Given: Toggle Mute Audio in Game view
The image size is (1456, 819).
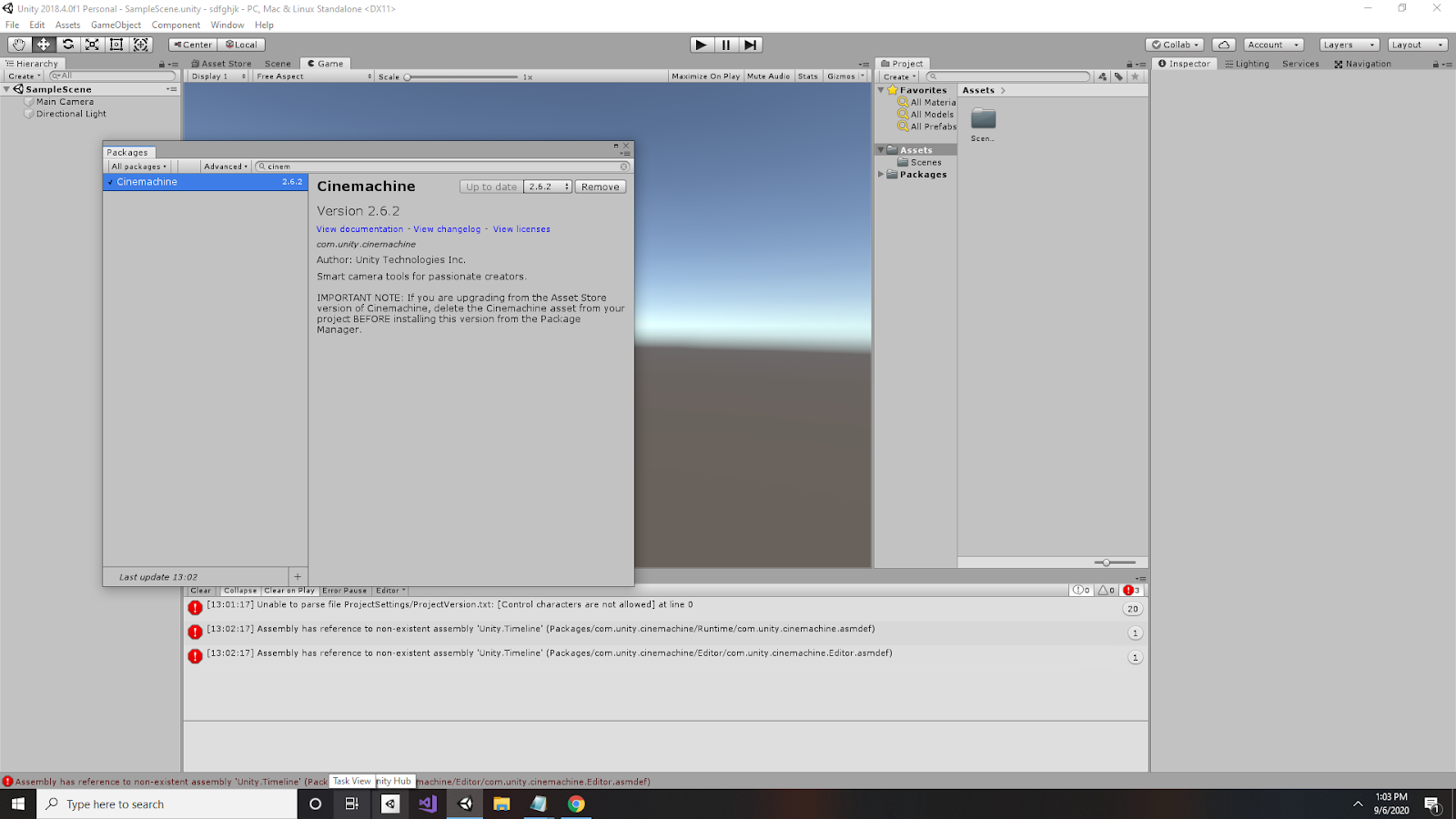Looking at the screenshot, I should [769, 76].
